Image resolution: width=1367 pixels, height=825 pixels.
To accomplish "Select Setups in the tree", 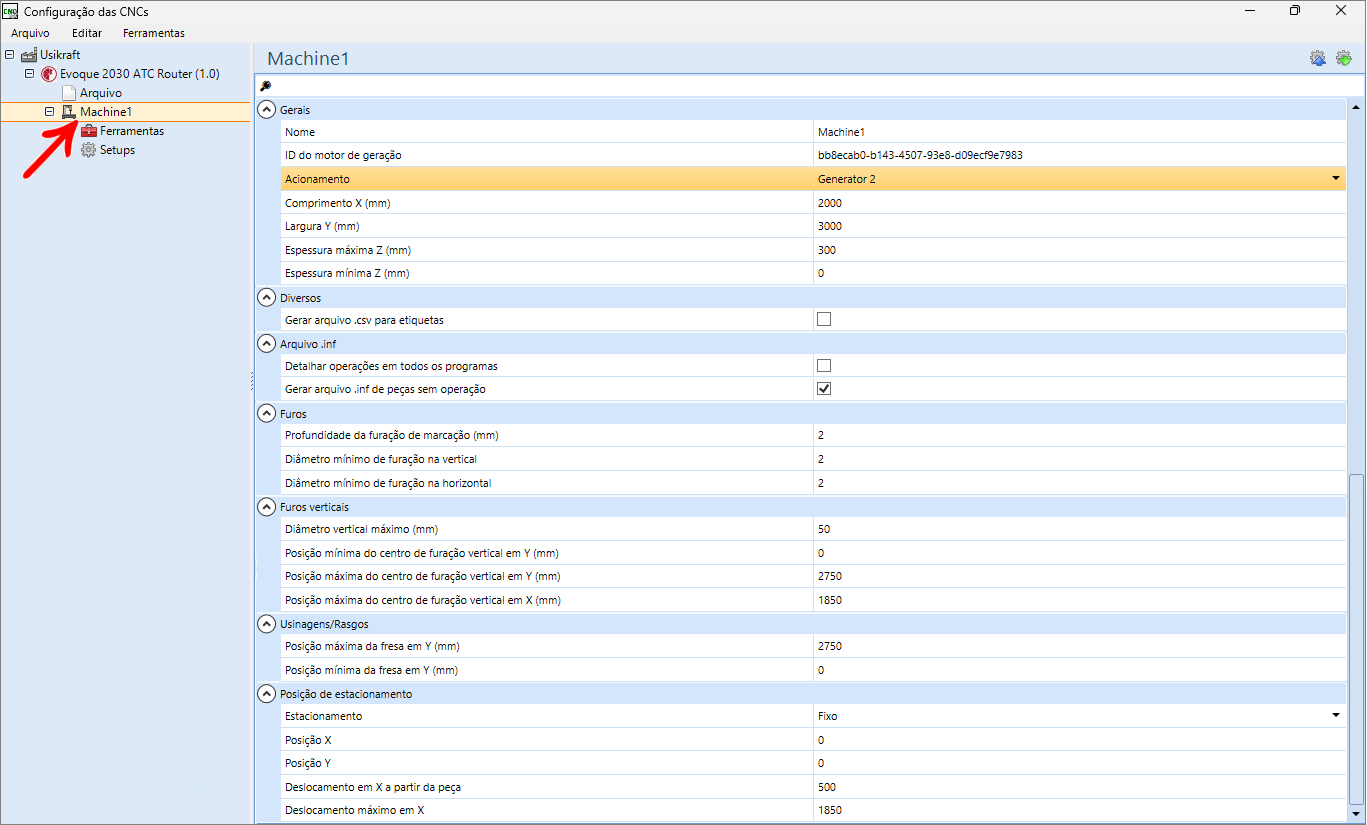I will pyautogui.click(x=117, y=150).
